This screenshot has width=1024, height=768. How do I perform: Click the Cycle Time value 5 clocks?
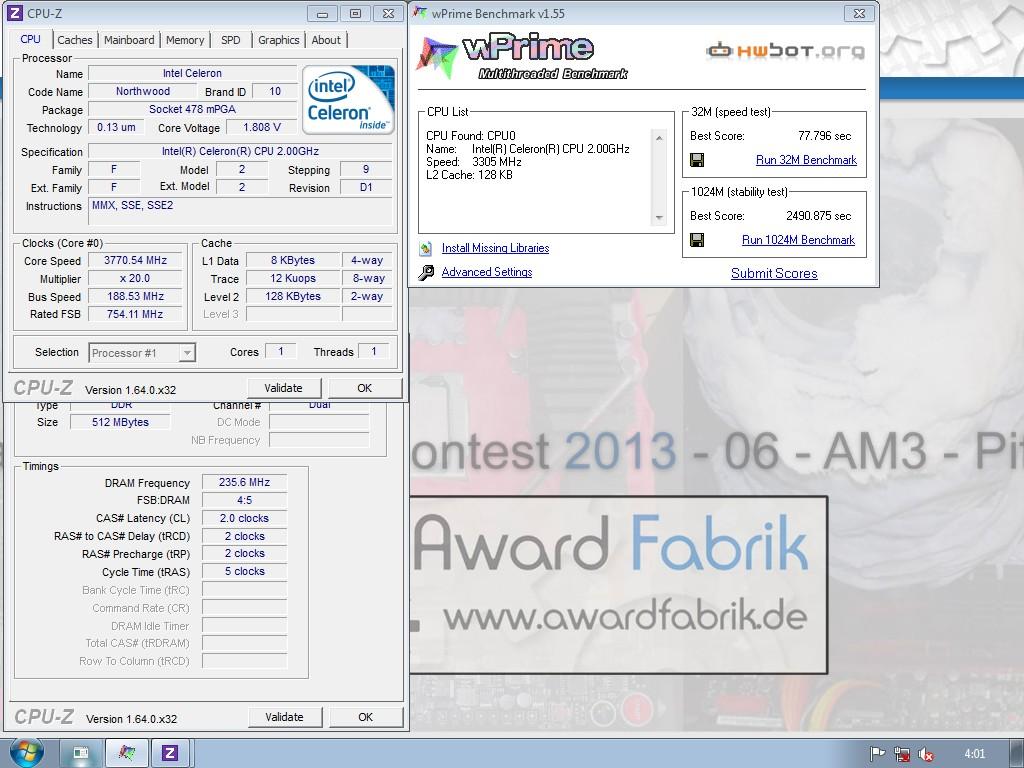244,571
